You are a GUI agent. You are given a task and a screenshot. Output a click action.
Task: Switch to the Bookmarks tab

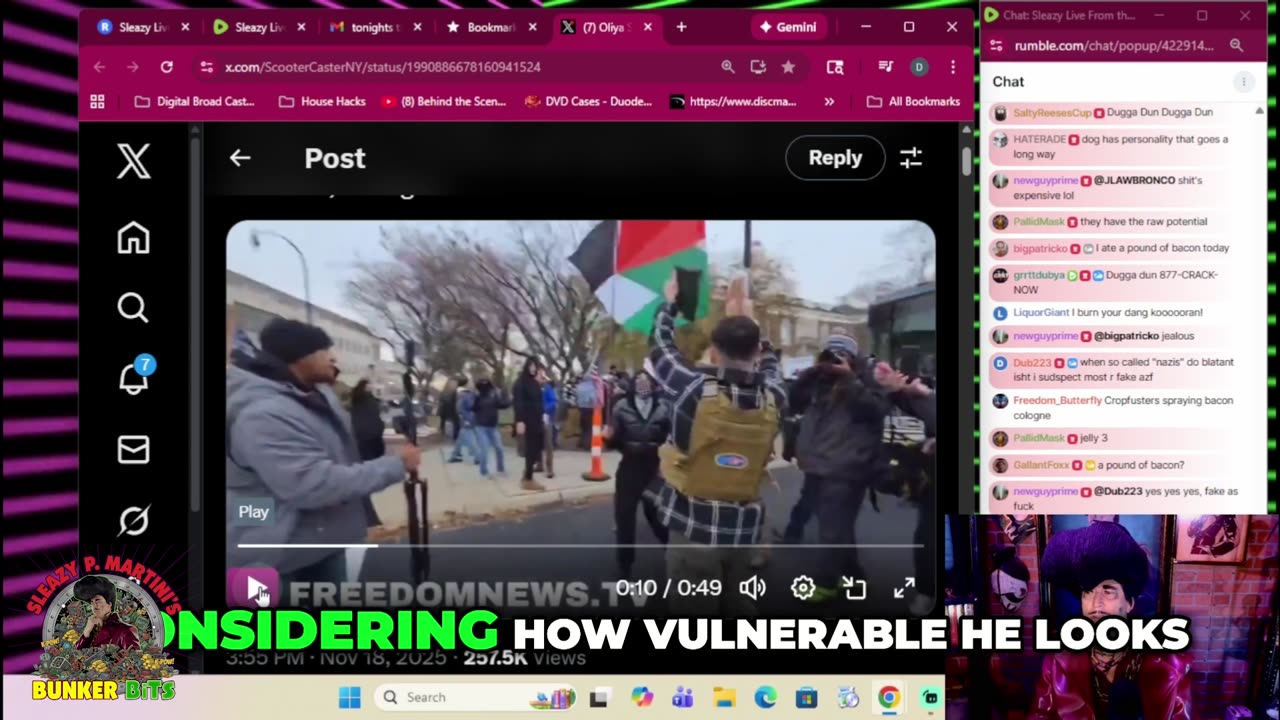pos(489,27)
